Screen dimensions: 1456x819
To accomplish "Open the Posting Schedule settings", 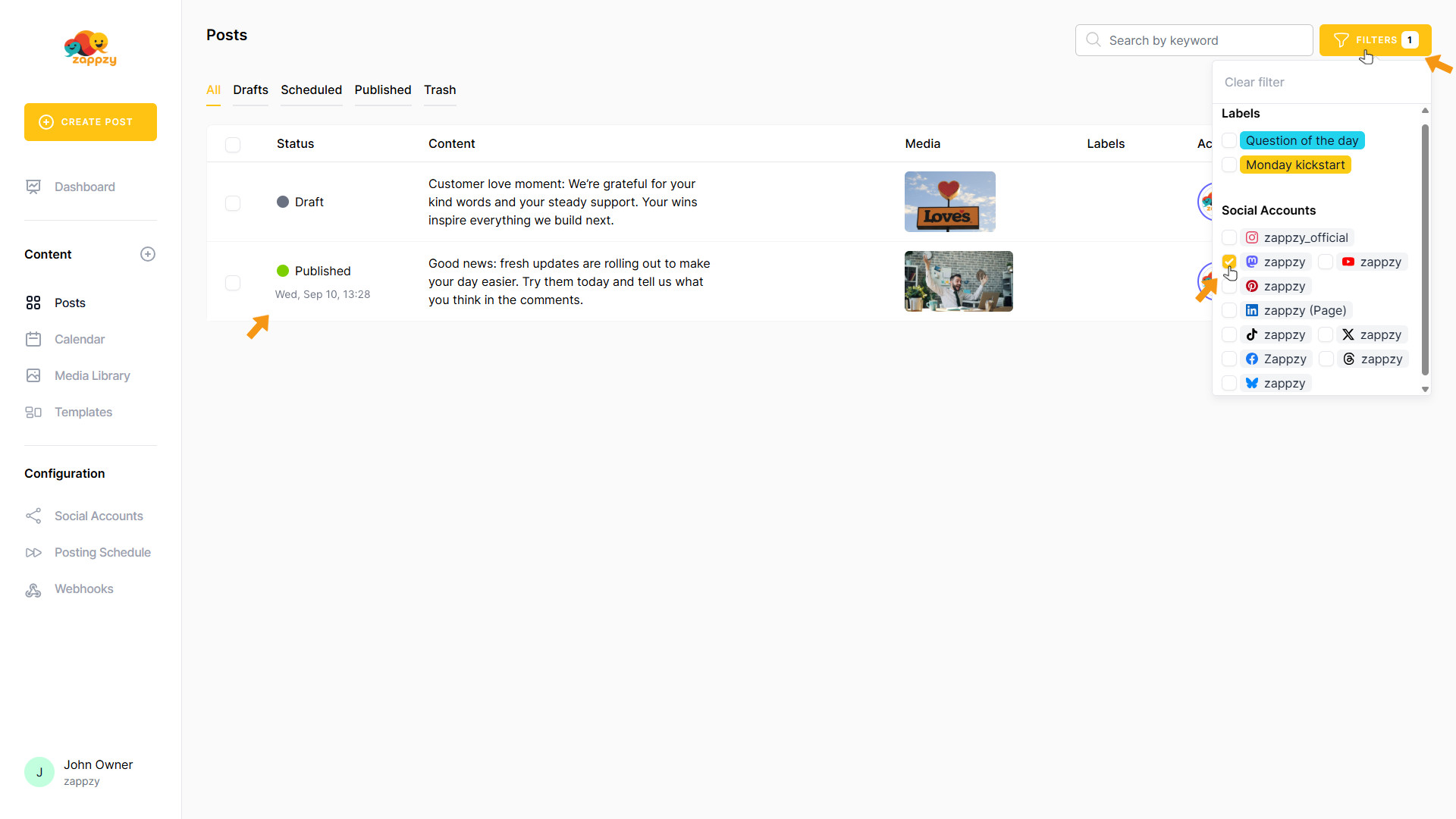I will click(x=102, y=552).
